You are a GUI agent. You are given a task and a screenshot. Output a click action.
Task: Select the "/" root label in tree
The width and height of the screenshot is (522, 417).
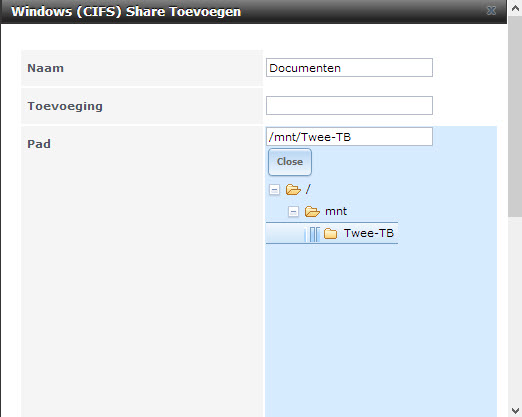308,189
